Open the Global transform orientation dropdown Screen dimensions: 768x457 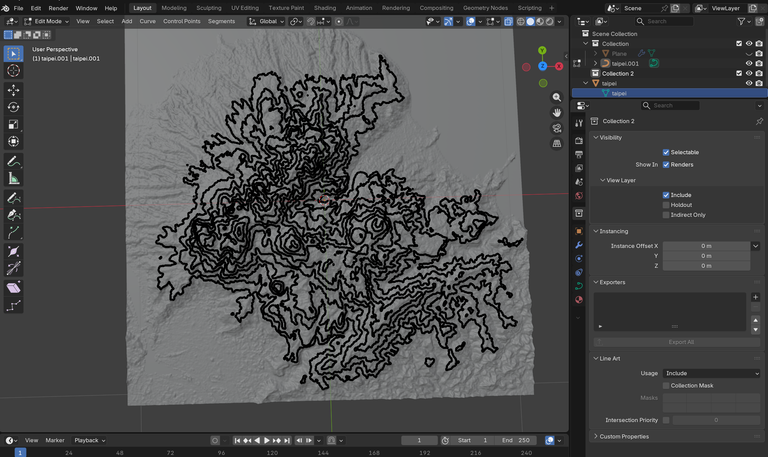tap(266, 22)
